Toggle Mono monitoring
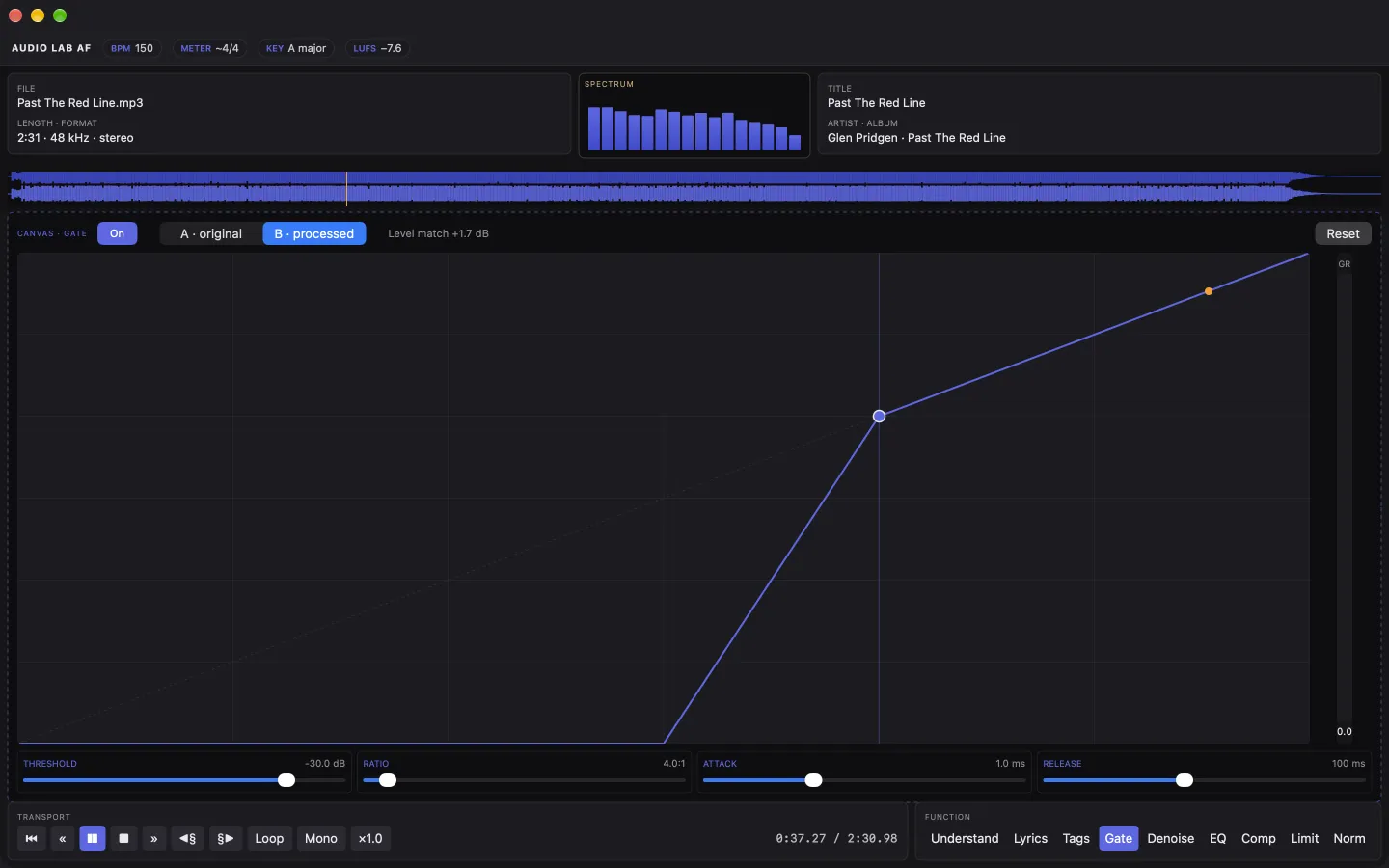This screenshot has width=1389, height=868. pyautogui.click(x=321, y=838)
